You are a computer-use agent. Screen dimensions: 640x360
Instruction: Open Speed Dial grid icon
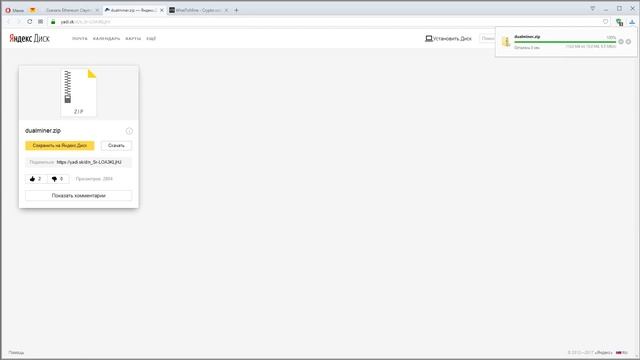point(40,22)
